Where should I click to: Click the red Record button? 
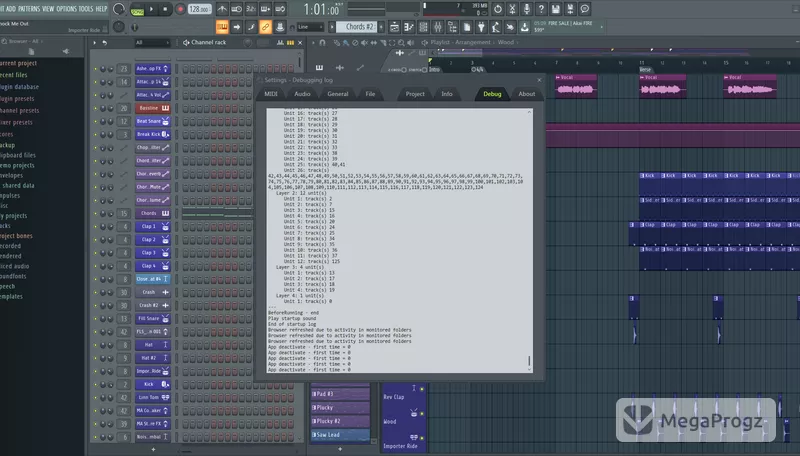click(x=180, y=9)
